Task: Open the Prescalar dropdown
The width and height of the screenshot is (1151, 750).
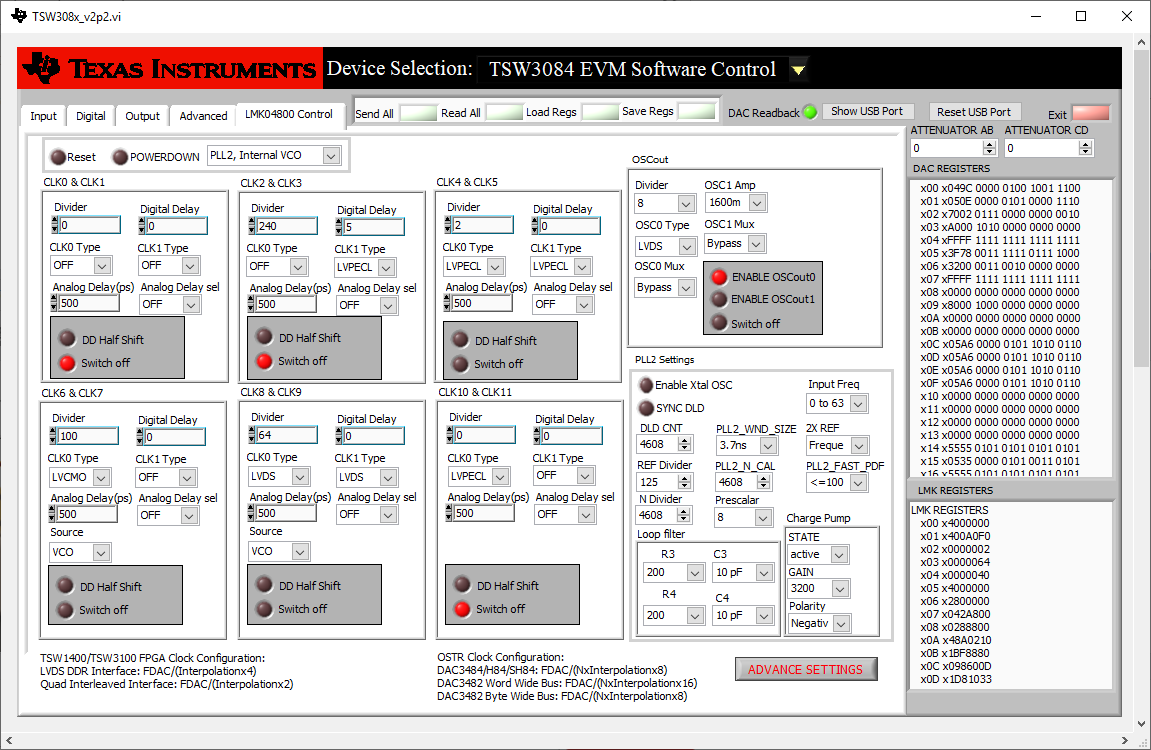Action: [763, 517]
